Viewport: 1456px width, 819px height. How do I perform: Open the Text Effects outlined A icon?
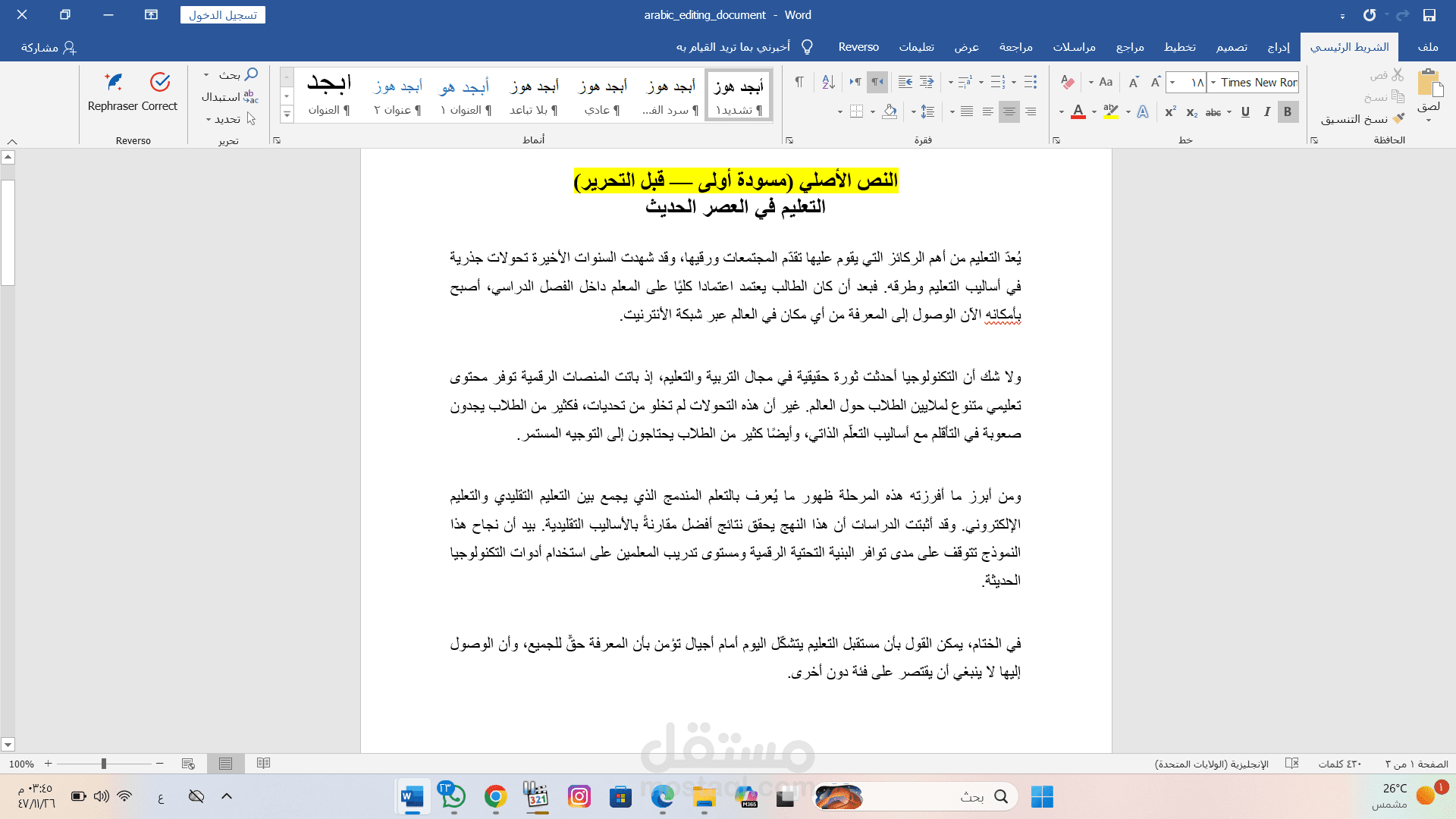1143,111
